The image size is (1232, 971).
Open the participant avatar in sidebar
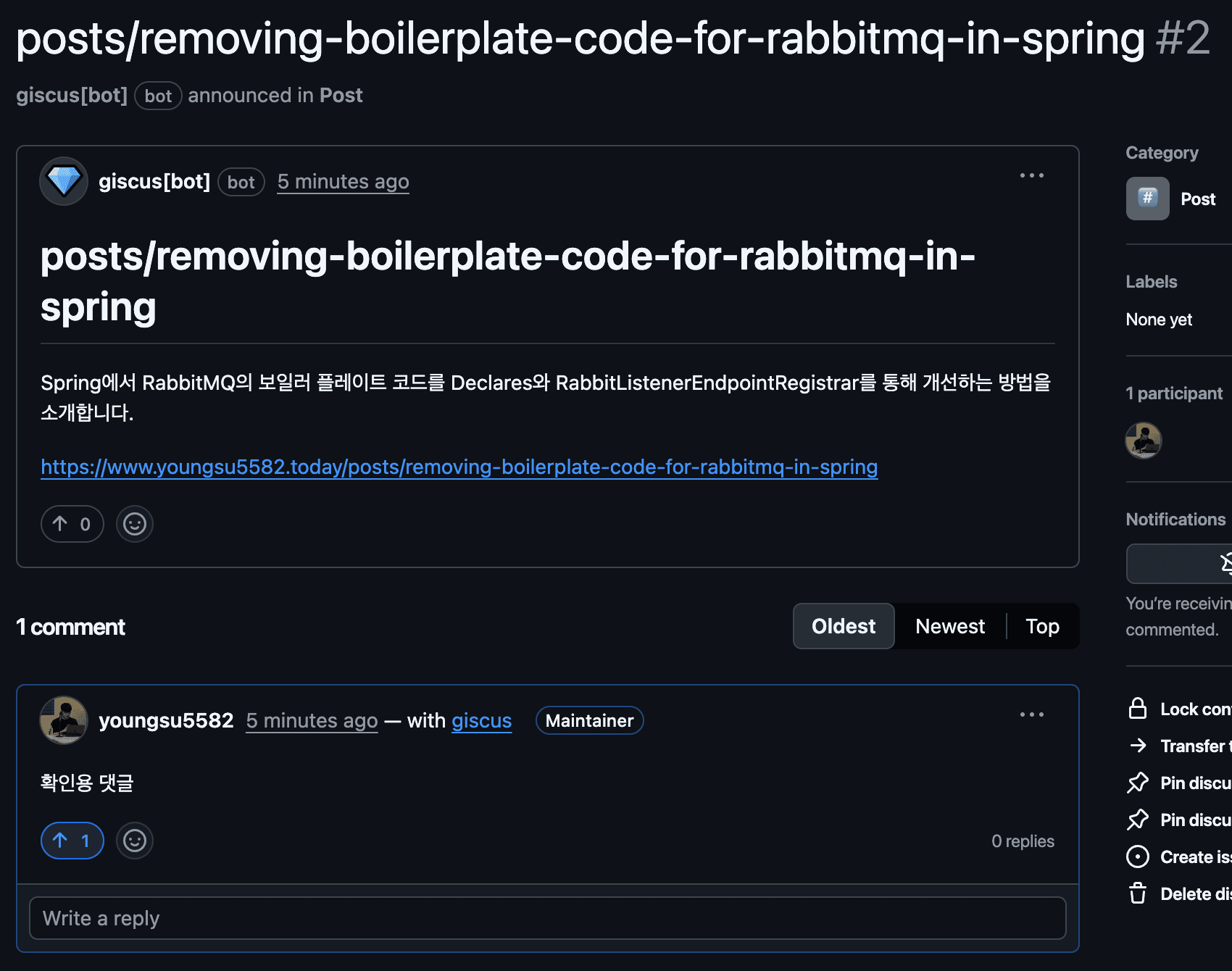(1143, 441)
